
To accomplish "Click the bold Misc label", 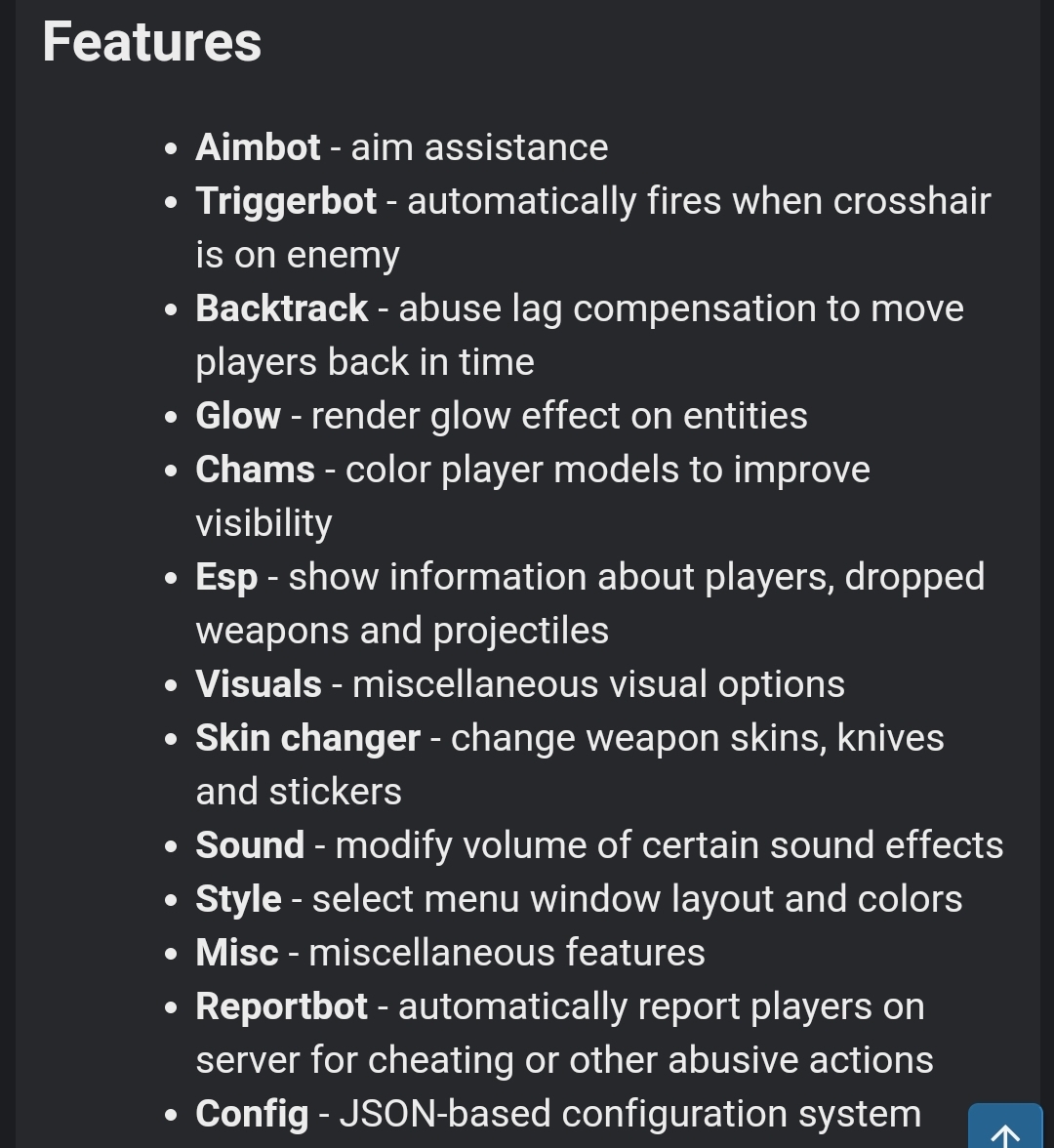I will point(237,953).
